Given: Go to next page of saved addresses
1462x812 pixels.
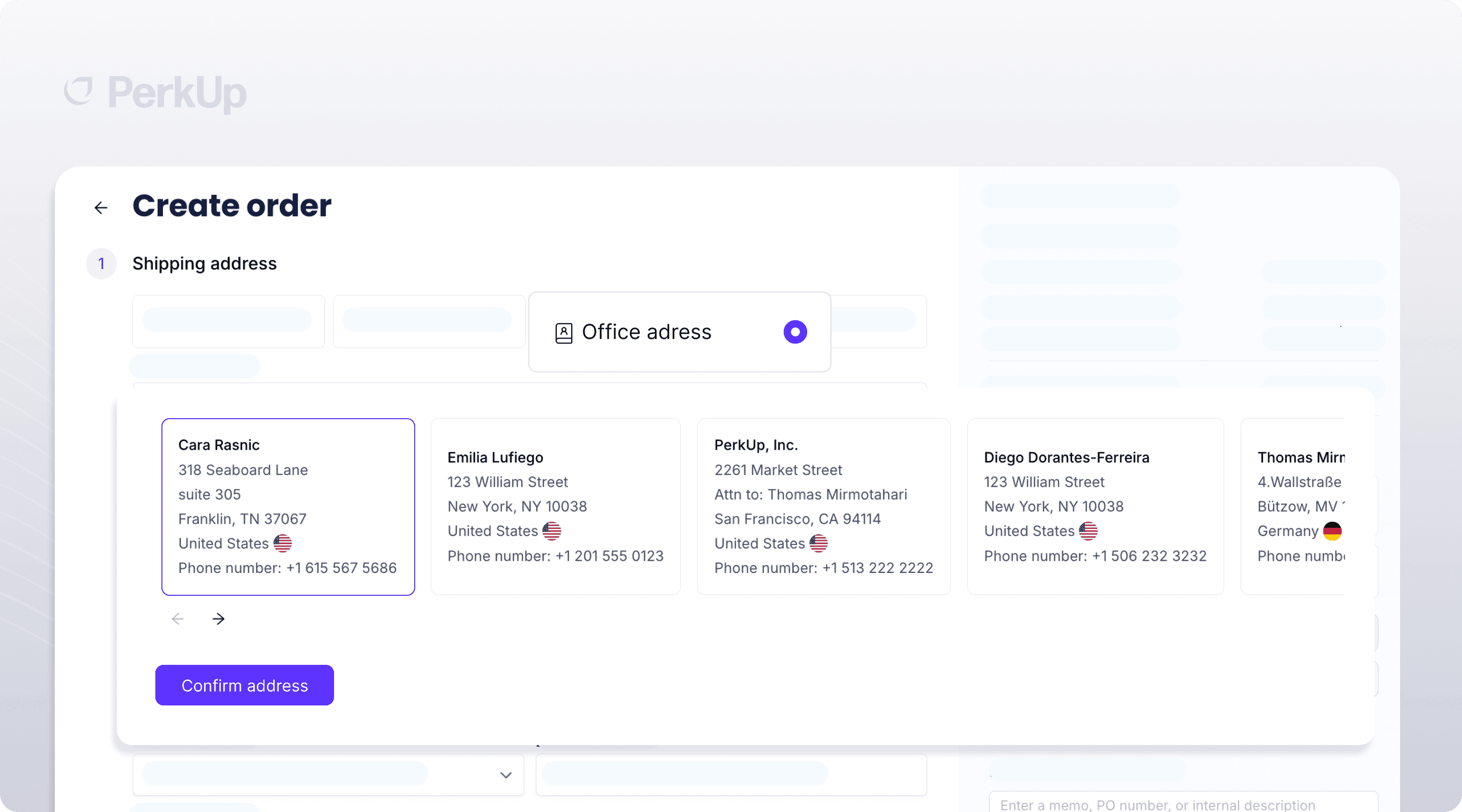Looking at the screenshot, I should pyautogui.click(x=218, y=619).
